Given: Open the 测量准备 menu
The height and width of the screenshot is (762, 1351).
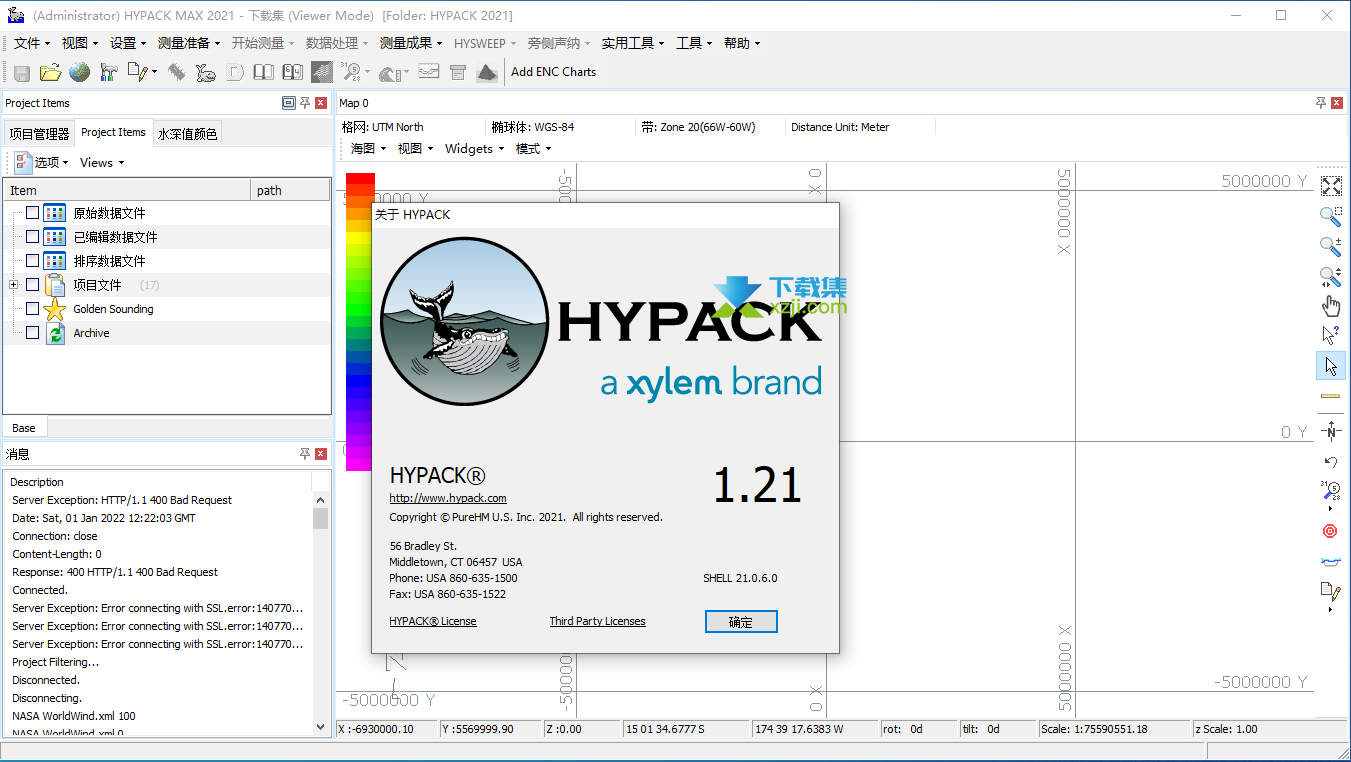Looking at the screenshot, I should [x=189, y=43].
